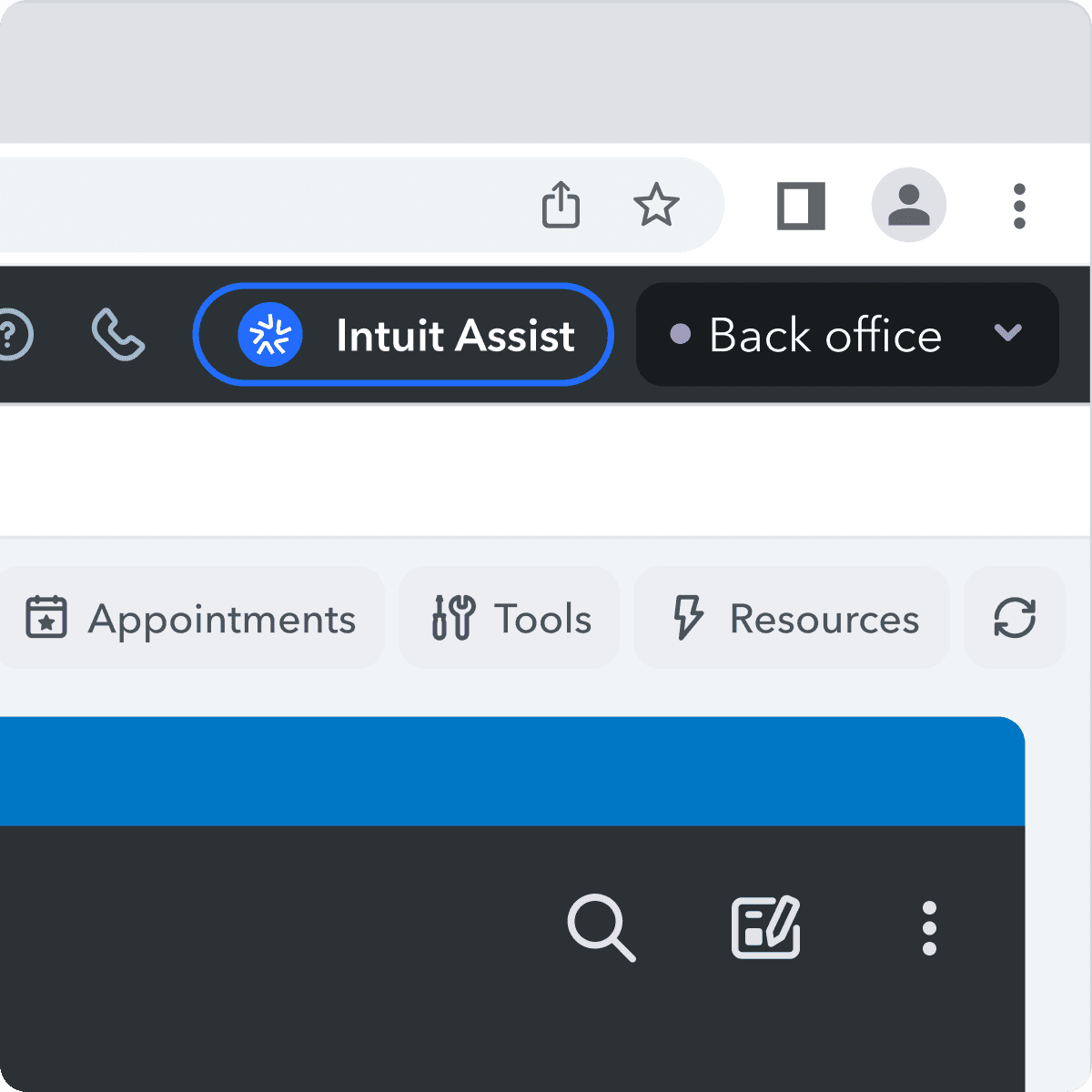Click the browser share icon
The width and height of the screenshot is (1092, 1092).
(561, 206)
